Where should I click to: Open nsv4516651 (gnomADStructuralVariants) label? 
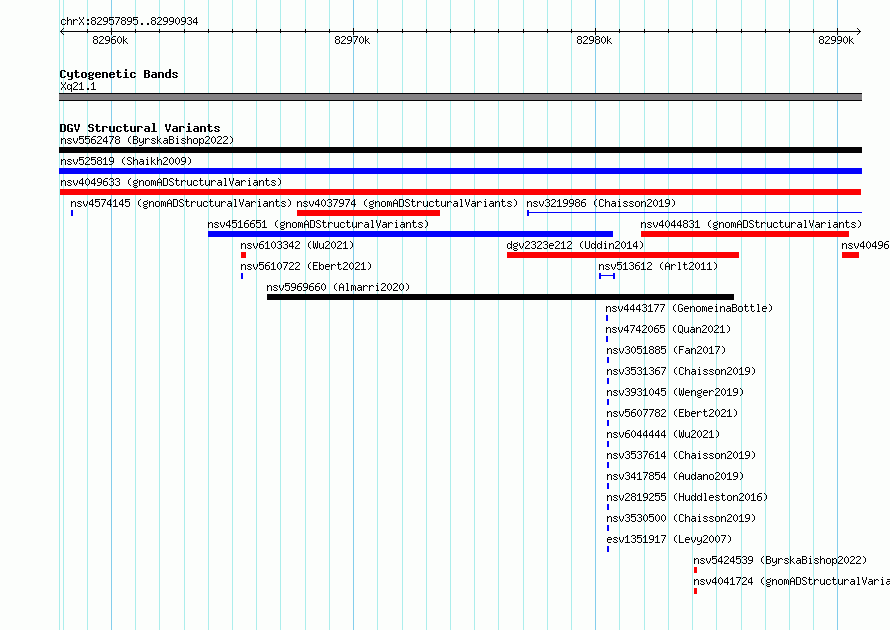click(x=318, y=224)
